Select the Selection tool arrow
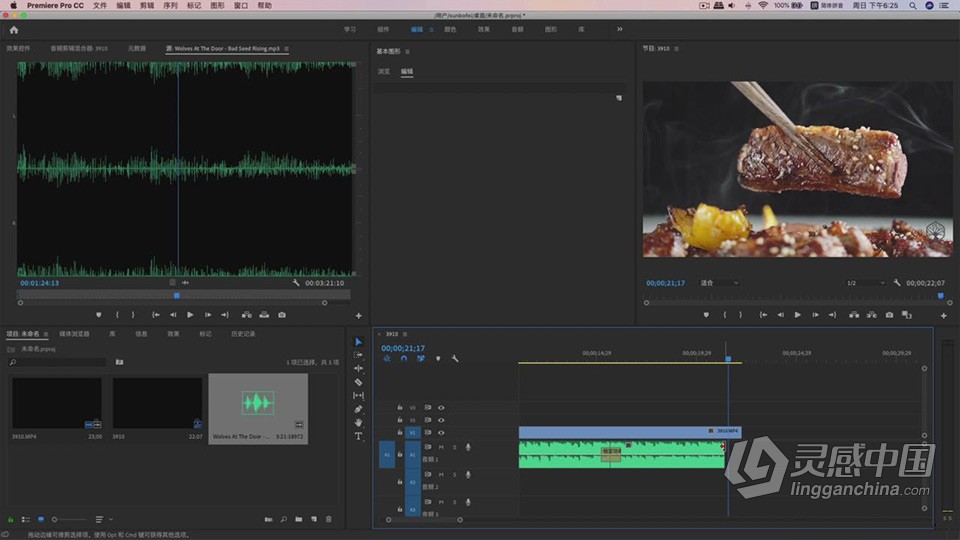The width and height of the screenshot is (960, 540). pos(358,342)
